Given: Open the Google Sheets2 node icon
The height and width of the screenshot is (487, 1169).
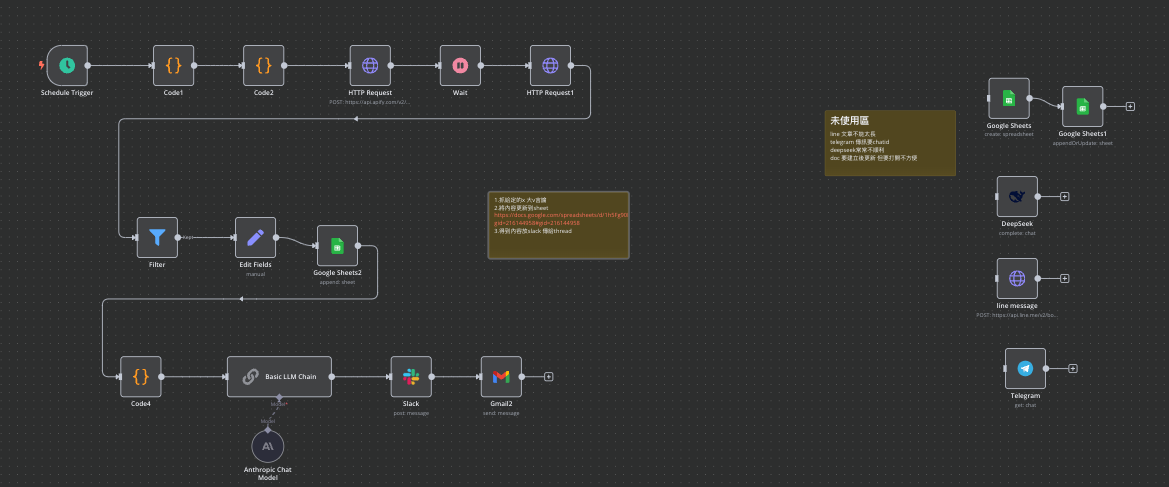Looking at the screenshot, I should point(337,245).
